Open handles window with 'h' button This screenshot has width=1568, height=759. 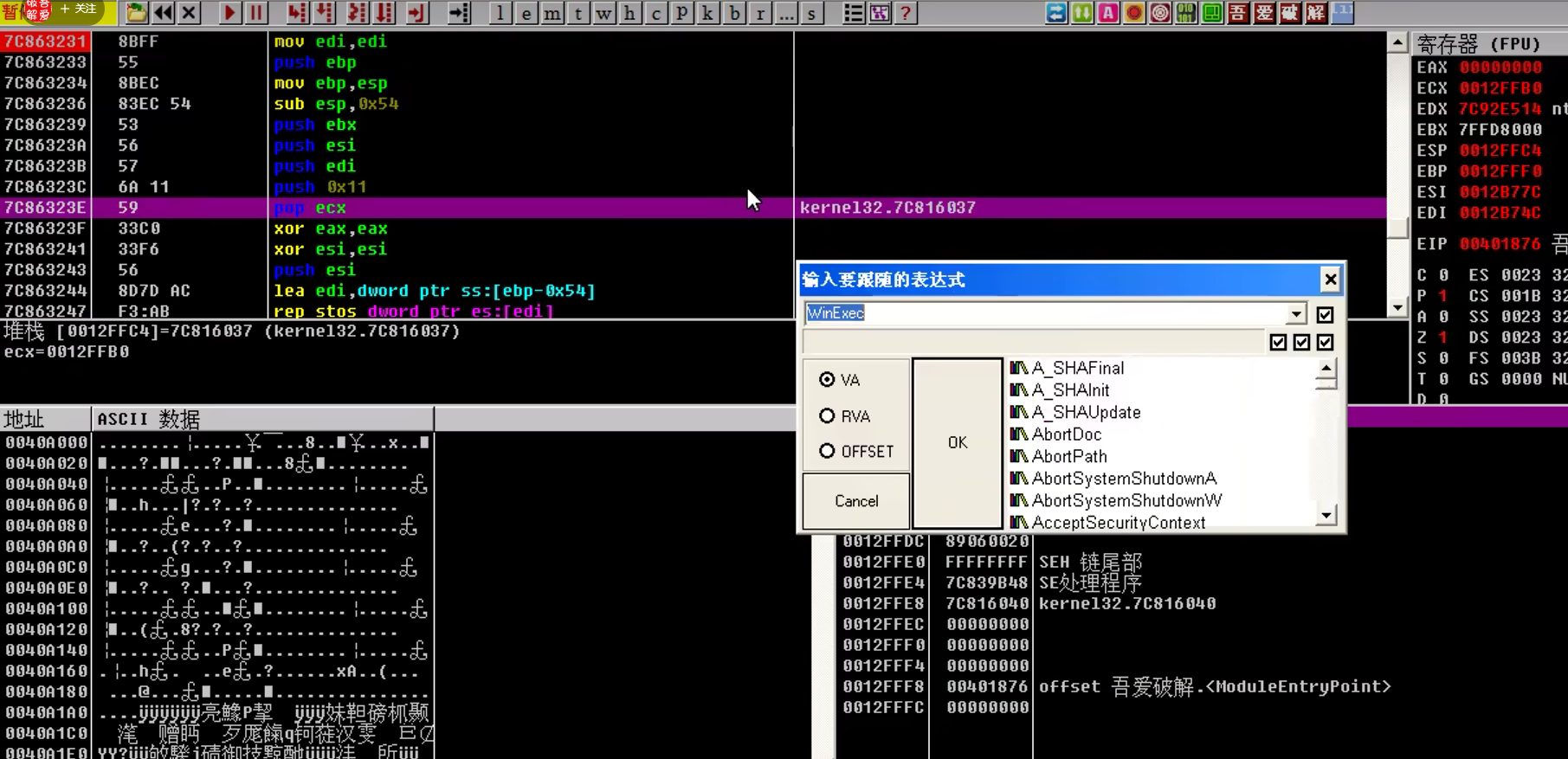pyautogui.click(x=629, y=13)
